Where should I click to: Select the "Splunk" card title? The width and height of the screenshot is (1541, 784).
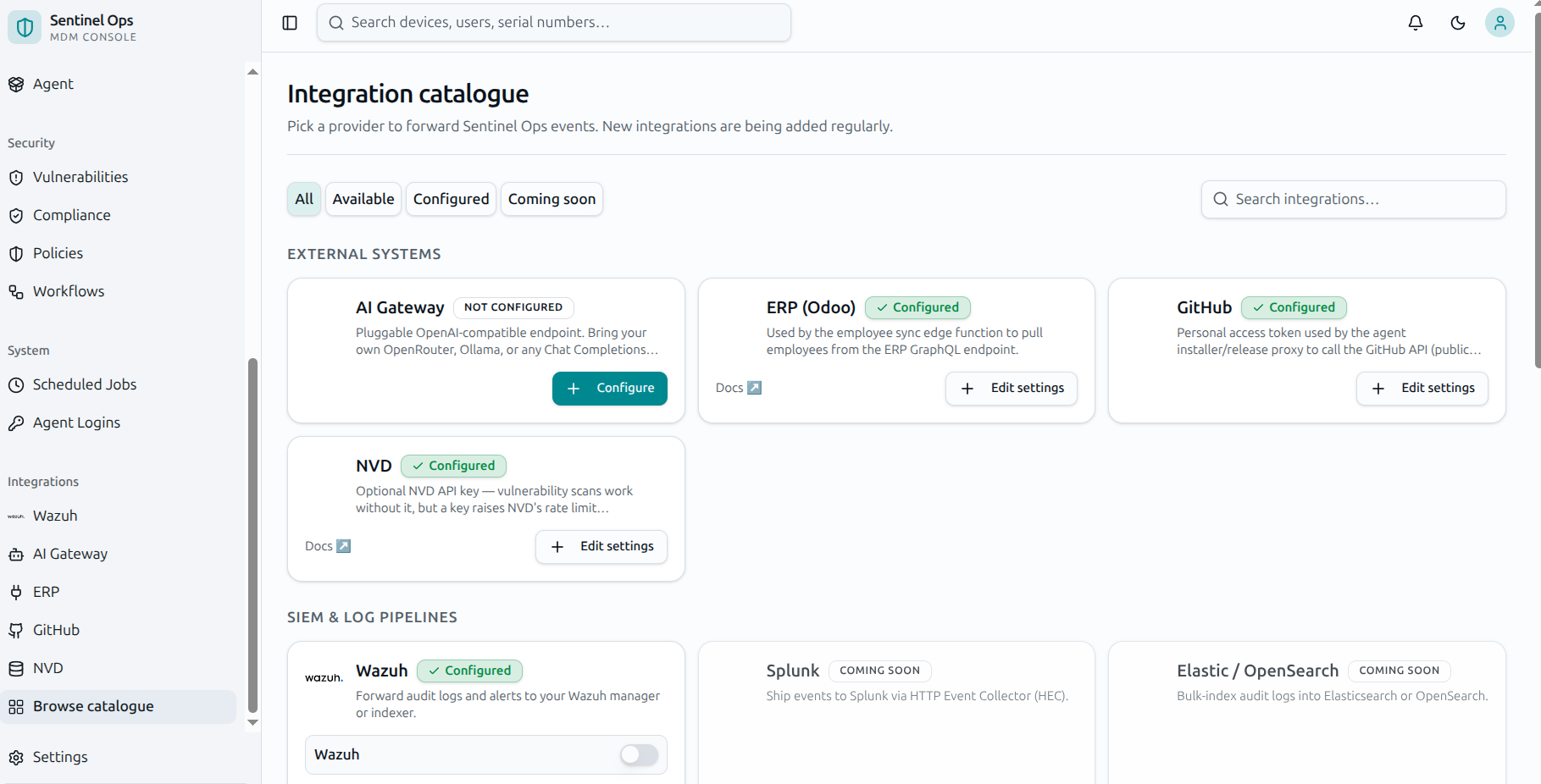click(x=793, y=671)
